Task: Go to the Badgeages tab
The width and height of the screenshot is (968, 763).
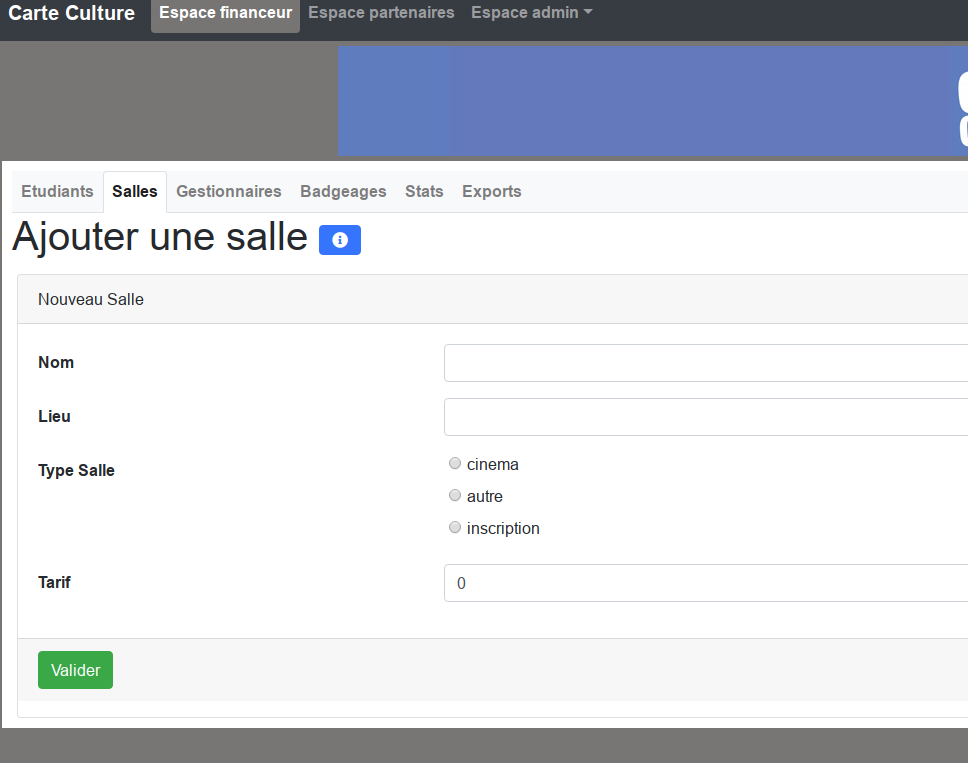Action: [x=343, y=191]
